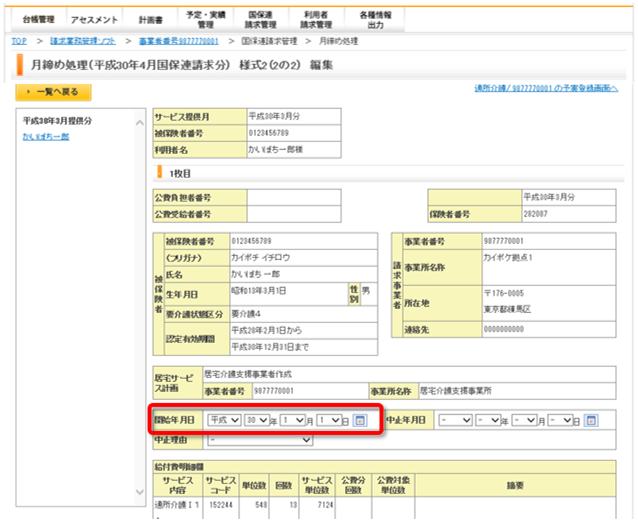This screenshot has height=521, width=638.
Task: Go to TOP breadcrumb link
Action: [x=19, y=41]
